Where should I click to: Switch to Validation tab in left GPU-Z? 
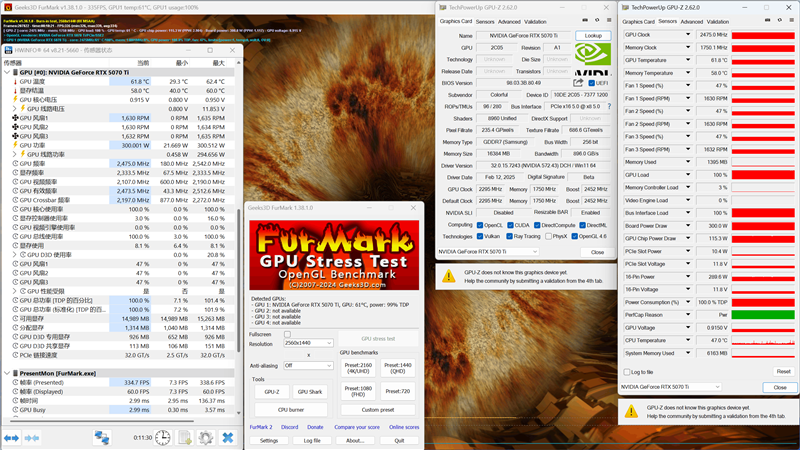(x=535, y=21)
